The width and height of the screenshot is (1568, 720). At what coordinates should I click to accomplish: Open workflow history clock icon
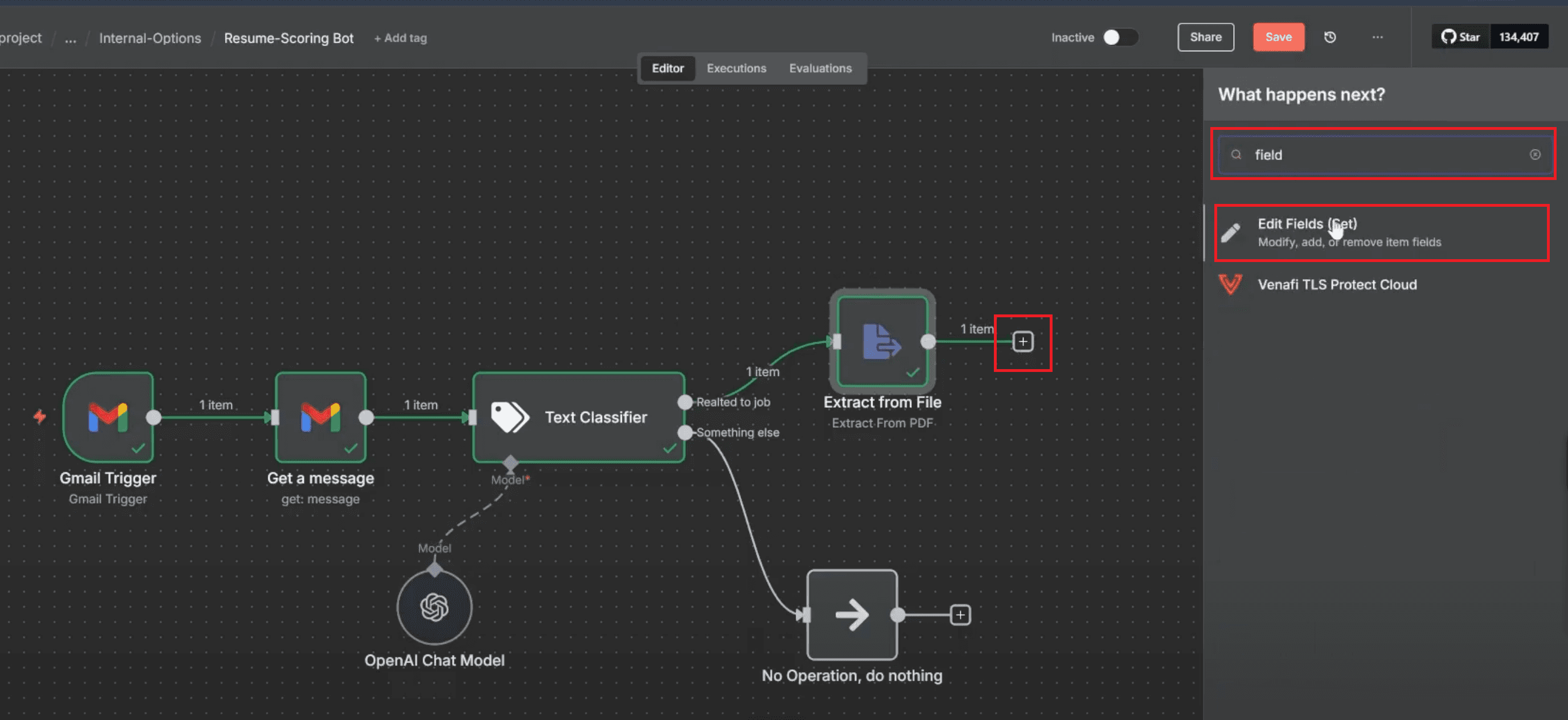[1330, 37]
